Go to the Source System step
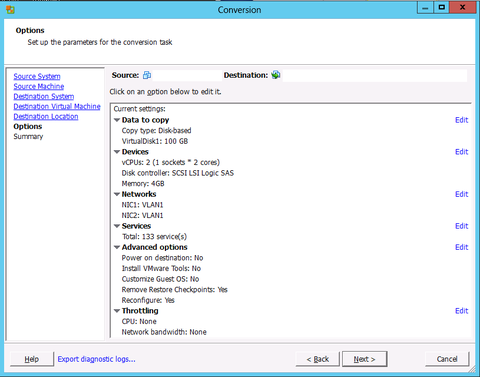Image resolution: width=480 pixels, height=377 pixels. click(37, 76)
